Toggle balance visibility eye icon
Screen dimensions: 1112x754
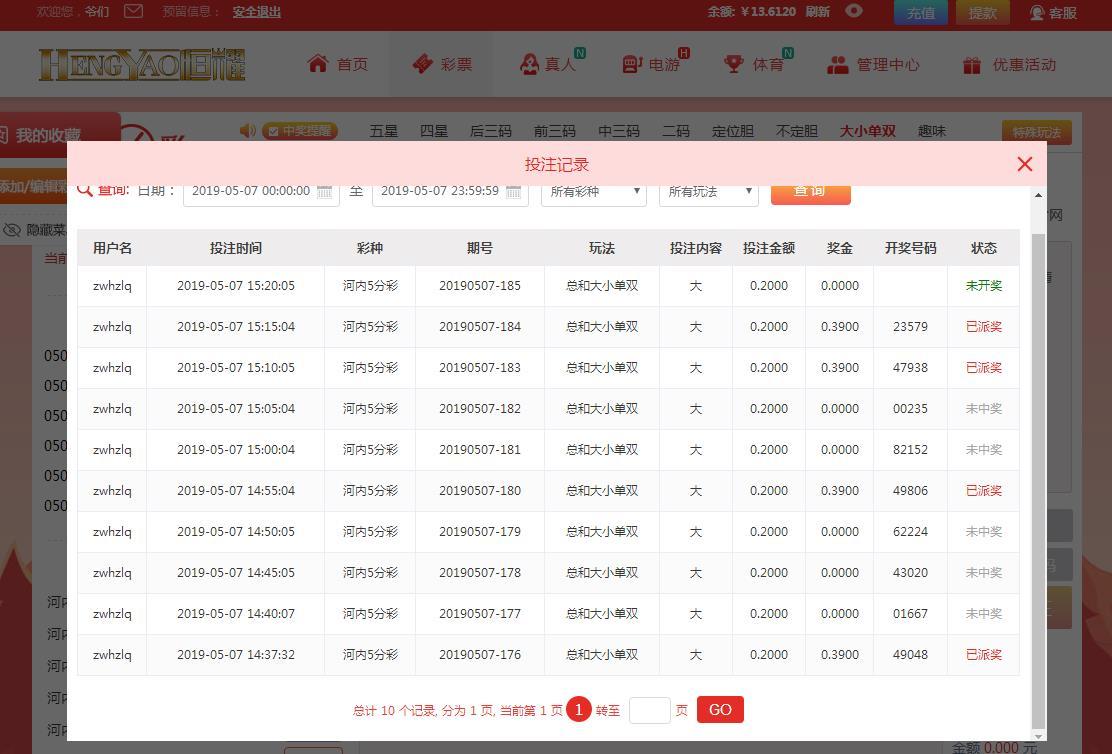[854, 11]
